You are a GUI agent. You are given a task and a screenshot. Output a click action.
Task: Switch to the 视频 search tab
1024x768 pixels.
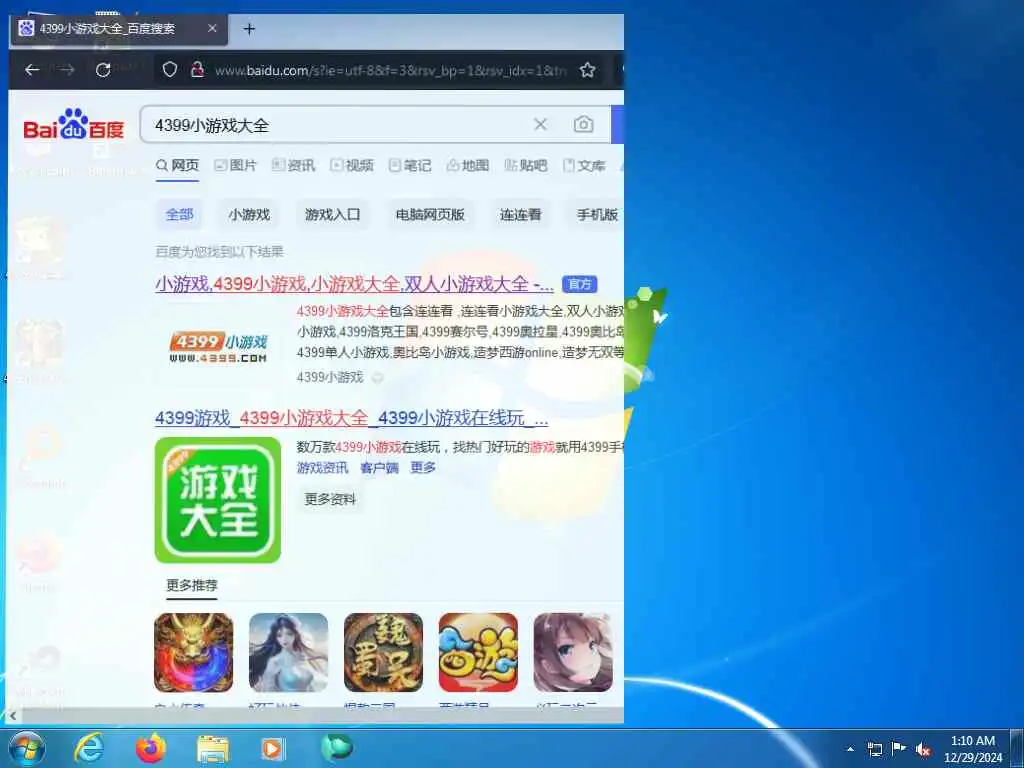351,166
